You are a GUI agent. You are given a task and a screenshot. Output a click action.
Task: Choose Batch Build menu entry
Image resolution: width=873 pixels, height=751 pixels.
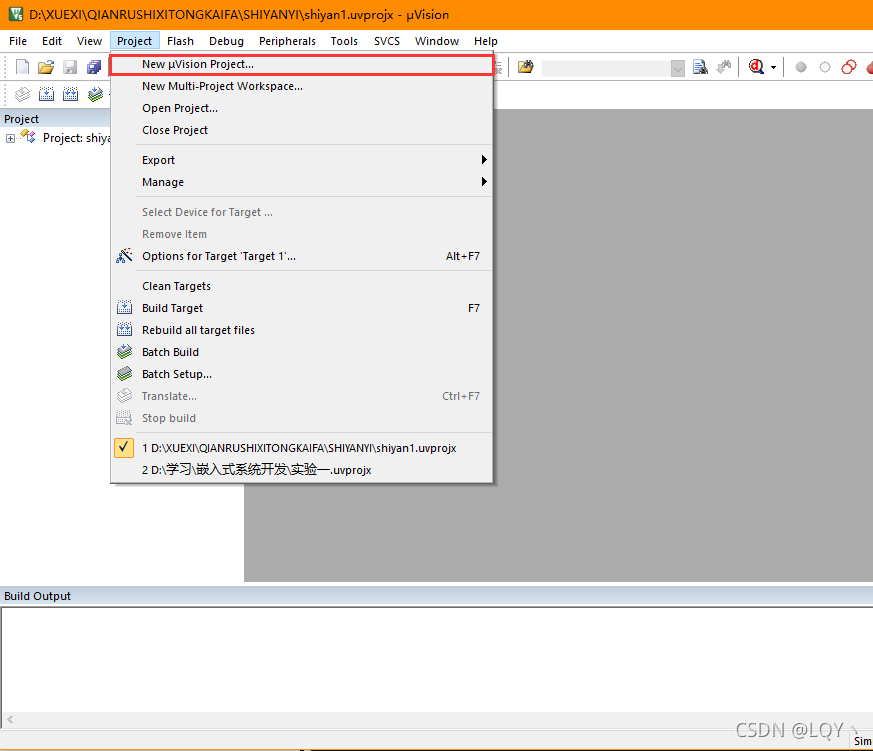point(302,352)
